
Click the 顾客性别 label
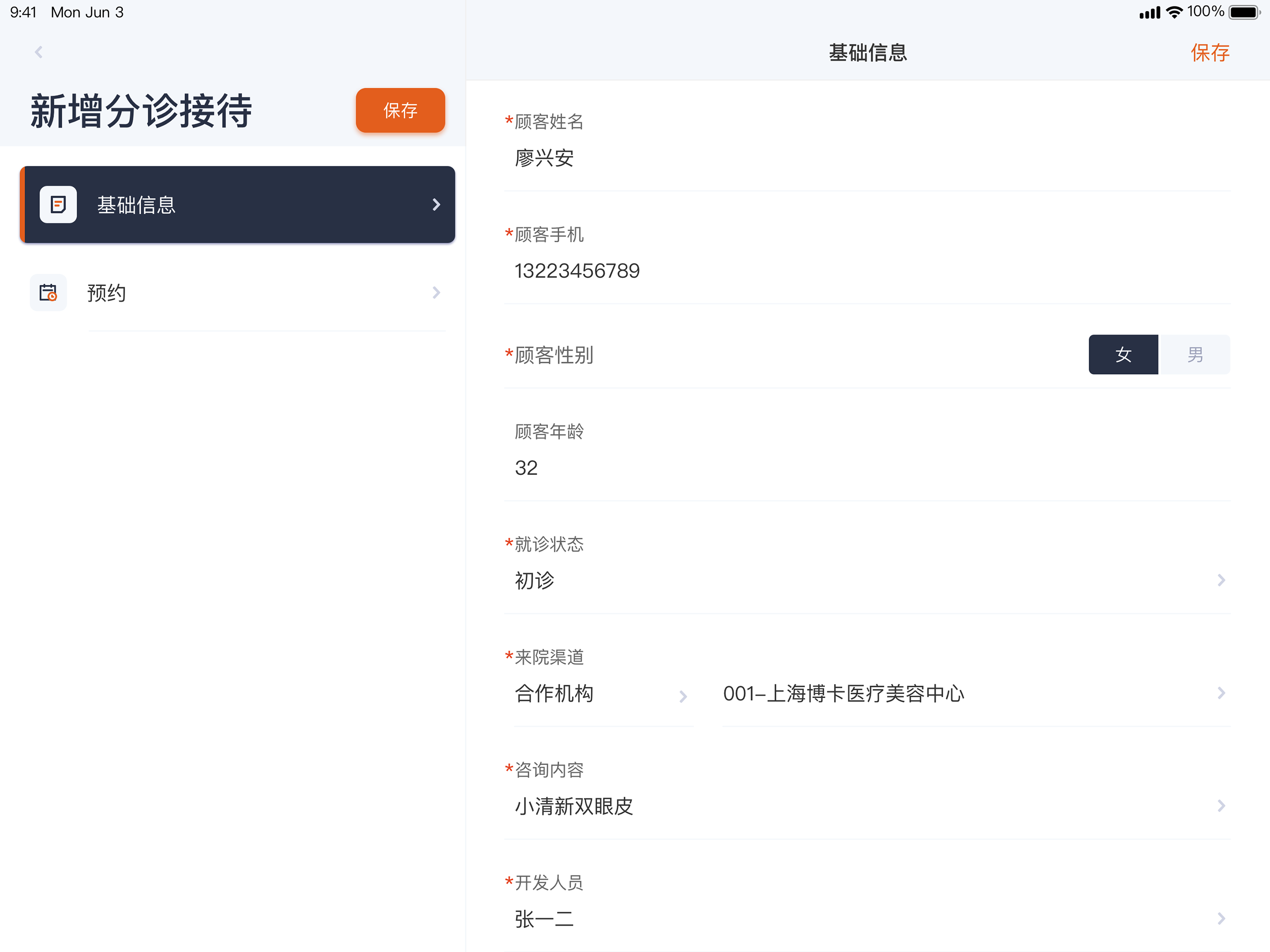(x=554, y=355)
